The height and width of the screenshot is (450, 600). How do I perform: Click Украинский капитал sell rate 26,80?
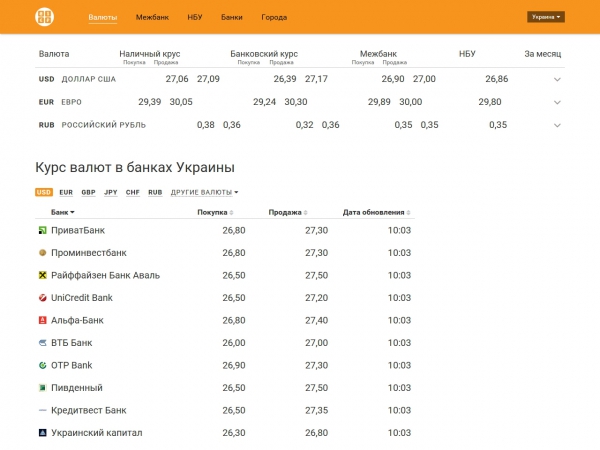(316, 433)
